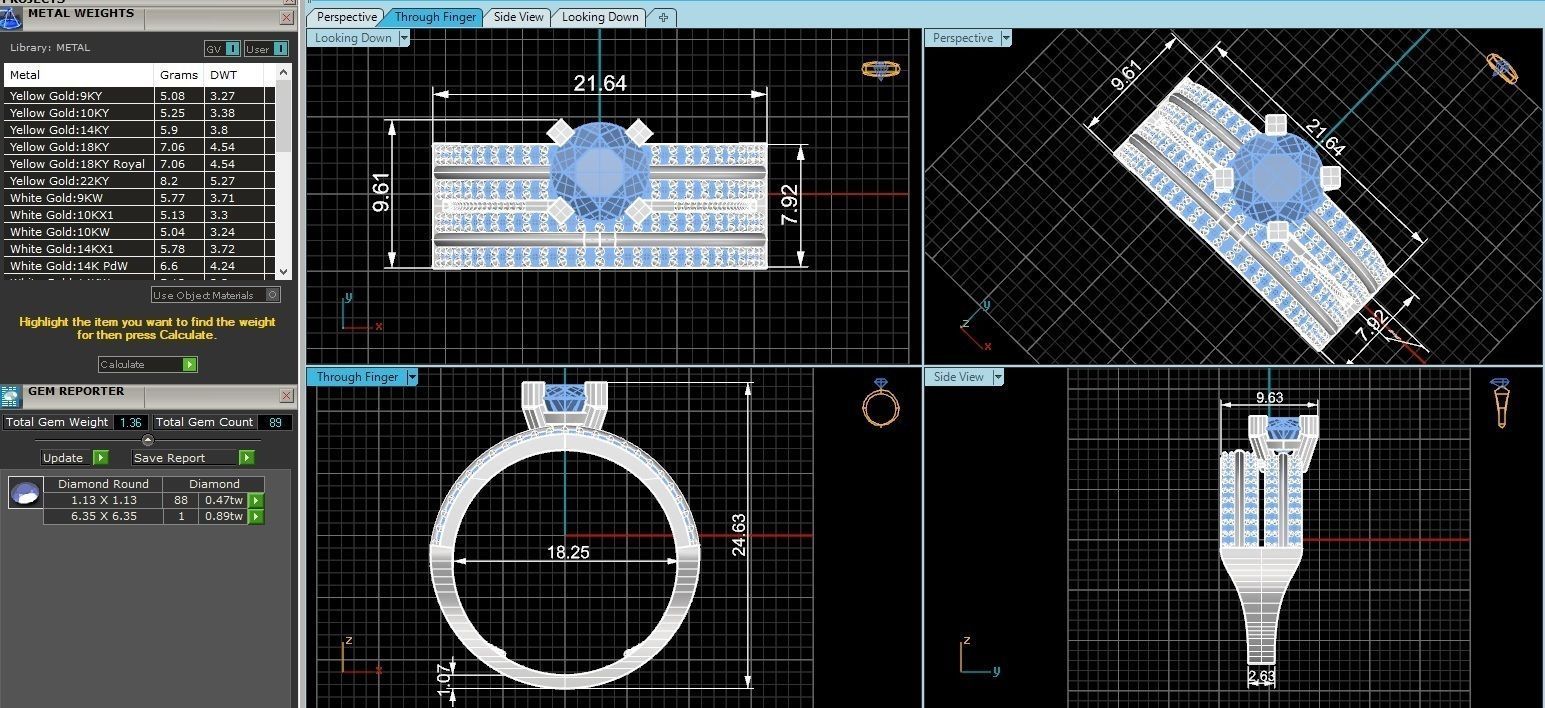
Task: Click the Metal column header
Action: coord(79,75)
